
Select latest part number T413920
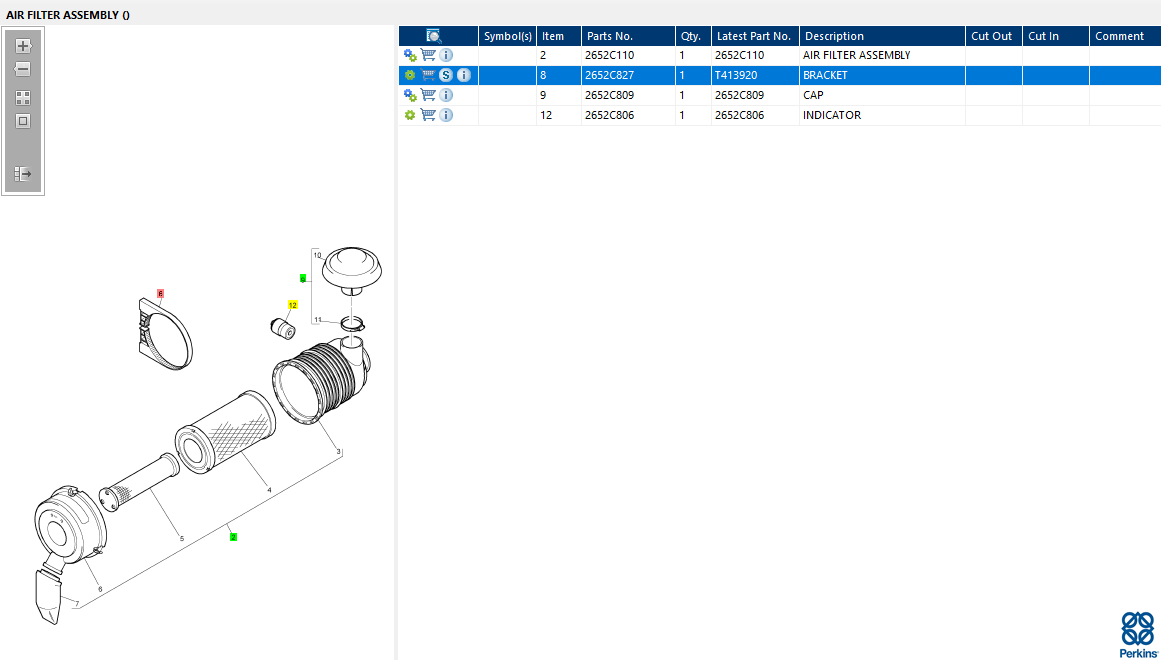click(x=736, y=75)
